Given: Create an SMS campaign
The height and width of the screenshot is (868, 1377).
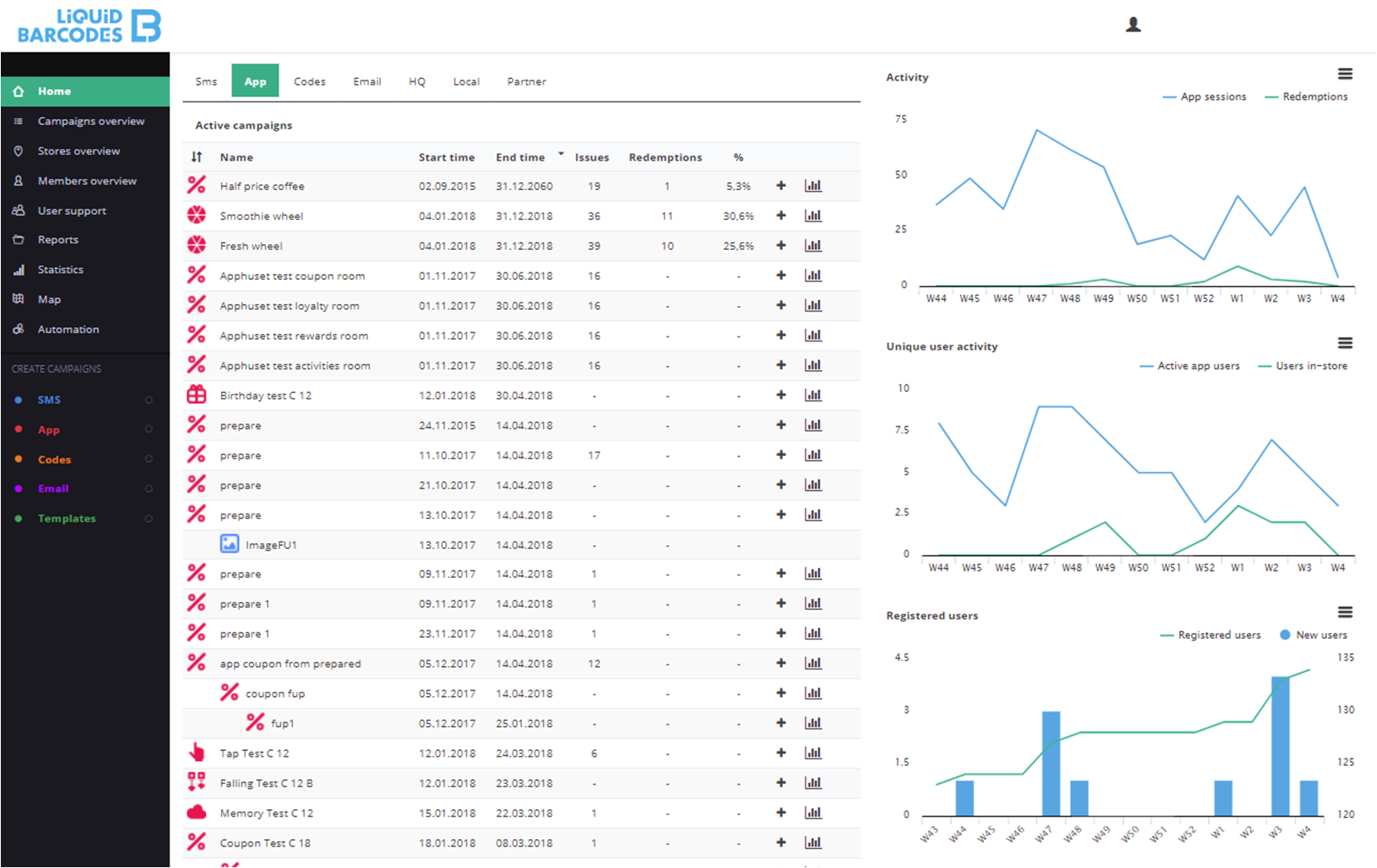Looking at the screenshot, I should click(x=49, y=400).
